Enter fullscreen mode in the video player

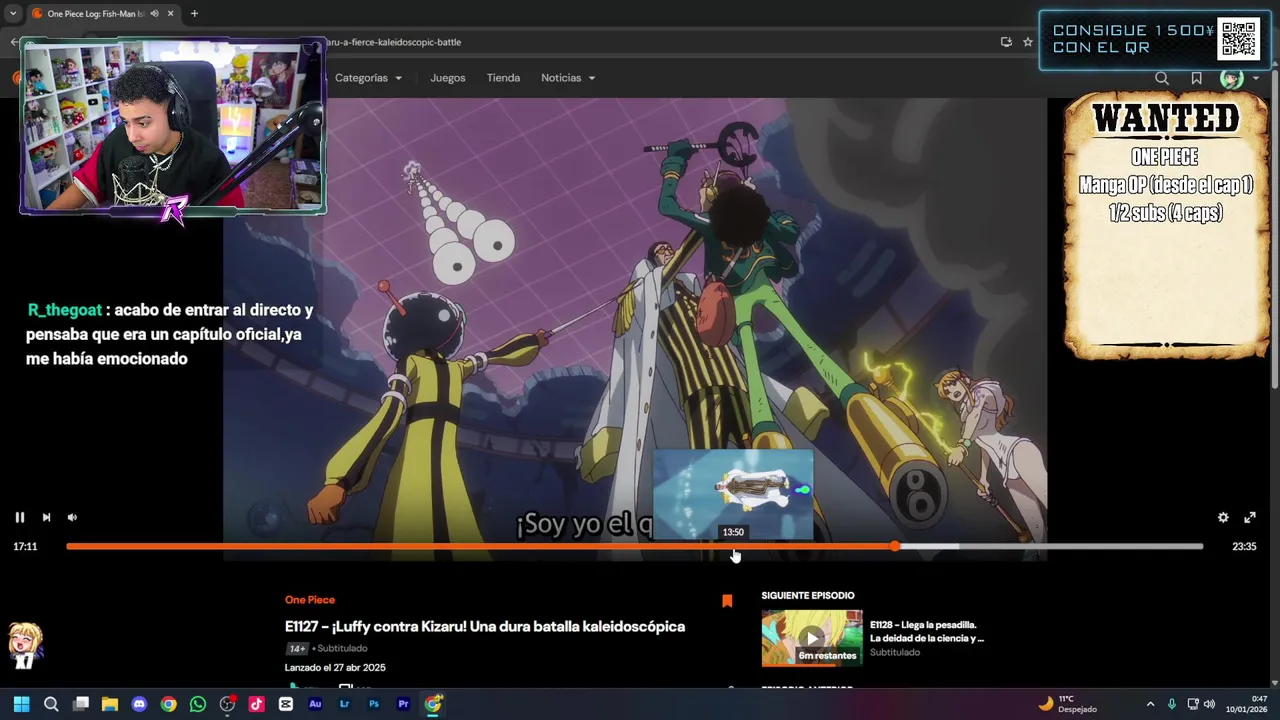pos(1250,517)
